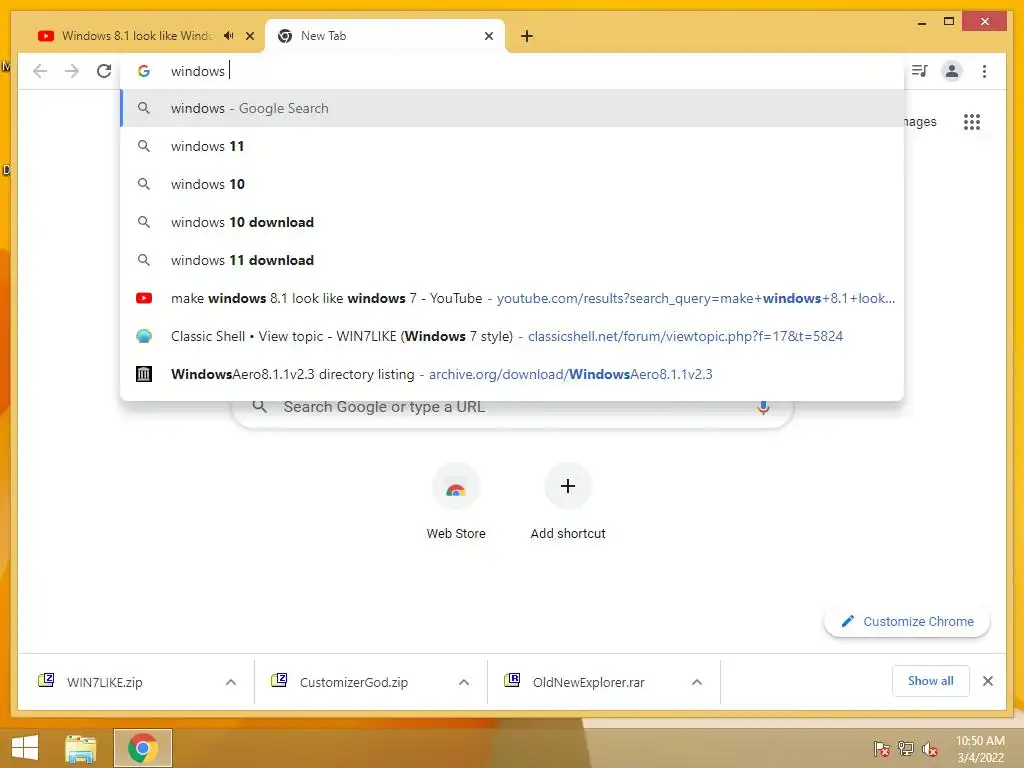Start voice search with microphone icon
The width and height of the screenshot is (1024, 768).
click(x=763, y=408)
